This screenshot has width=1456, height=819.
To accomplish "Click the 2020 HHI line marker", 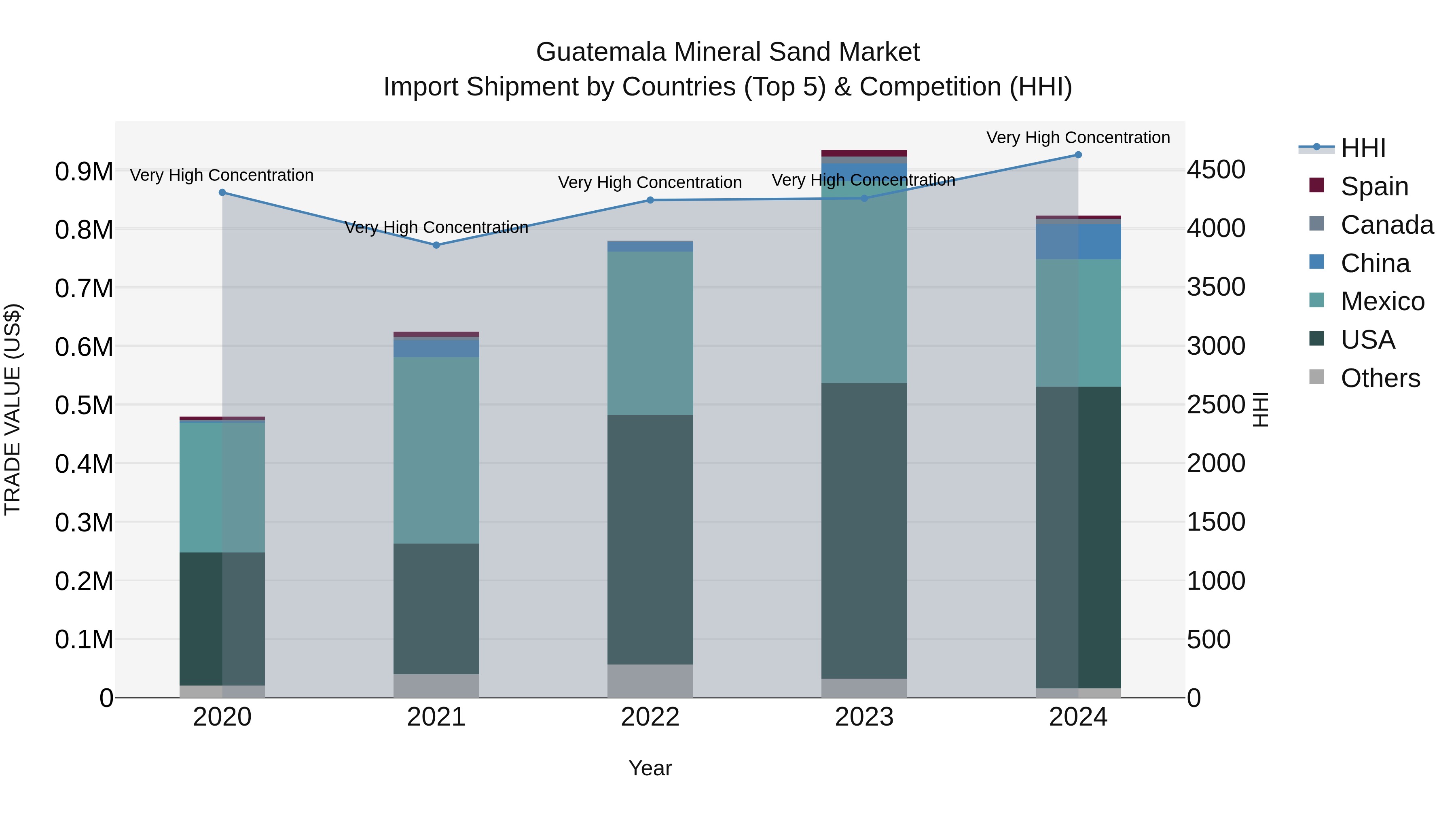I will coord(222,193).
